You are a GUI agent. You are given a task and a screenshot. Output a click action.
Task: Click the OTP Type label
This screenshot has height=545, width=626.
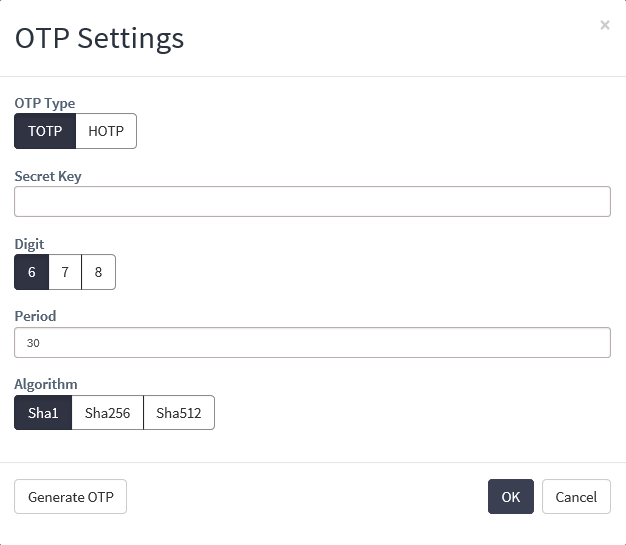(45, 102)
